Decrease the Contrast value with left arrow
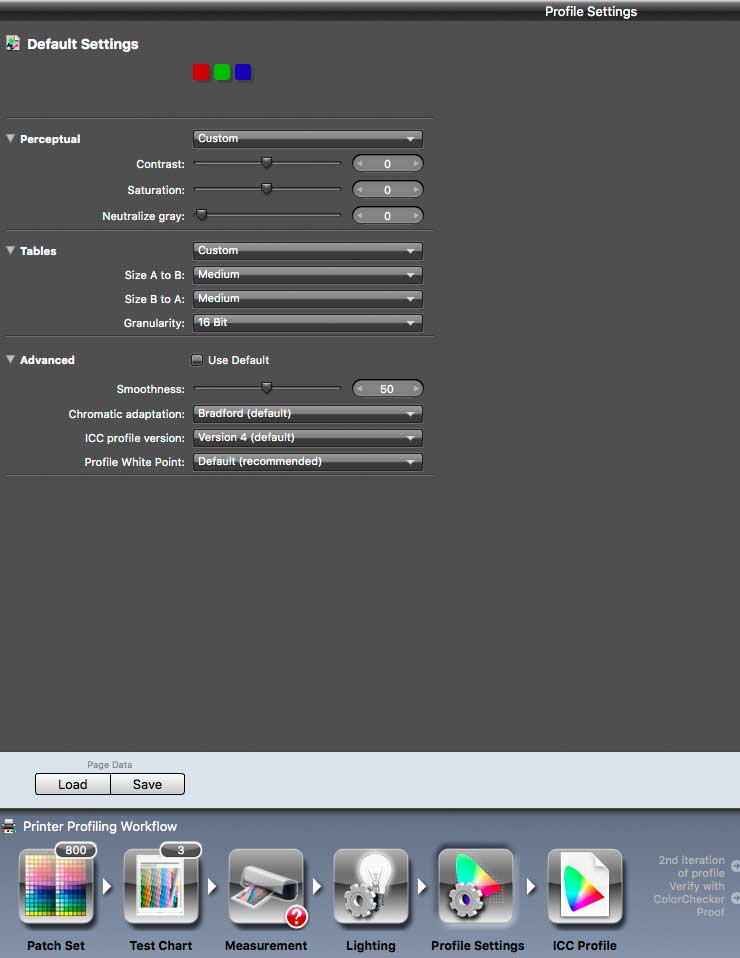Image resolution: width=740 pixels, height=958 pixels. pos(360,164)
